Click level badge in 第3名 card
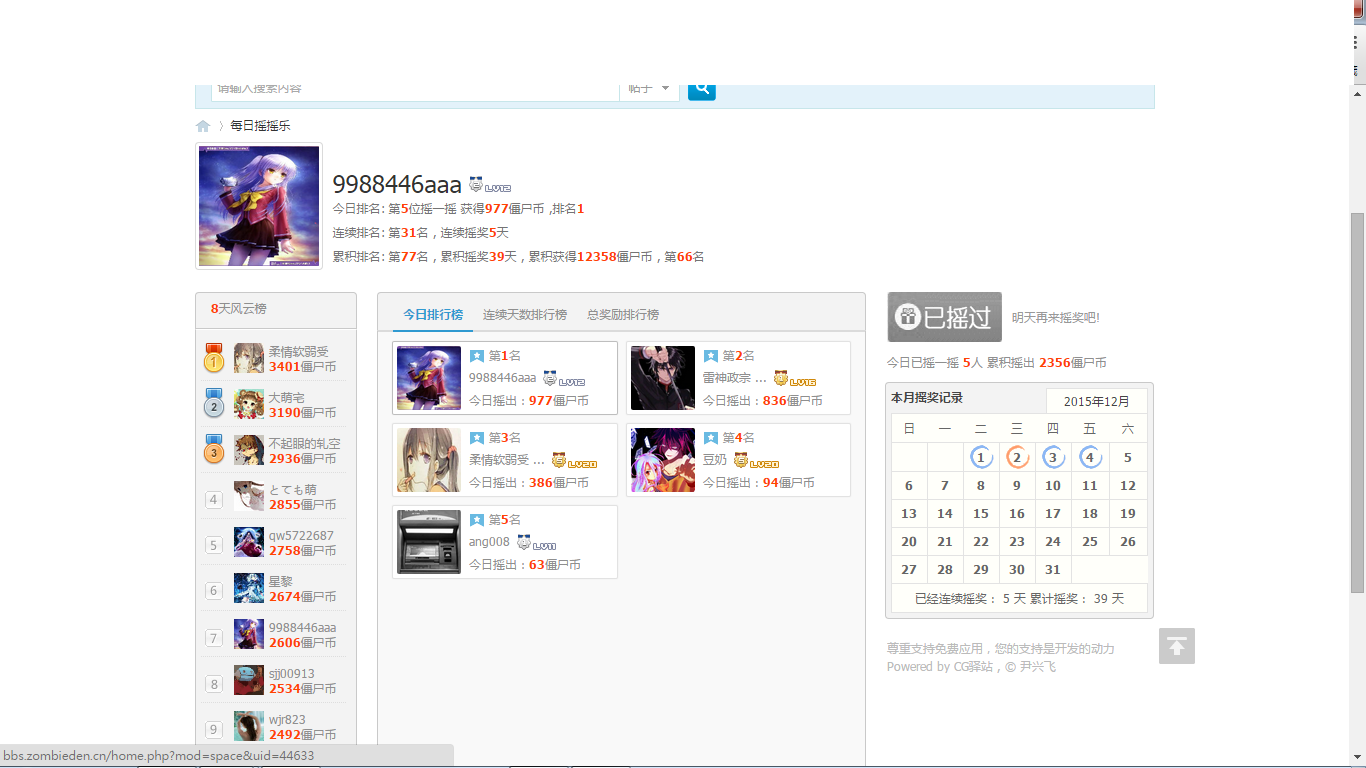The width and height of the screenshot is (1366, 768). (x=574, y=461)
